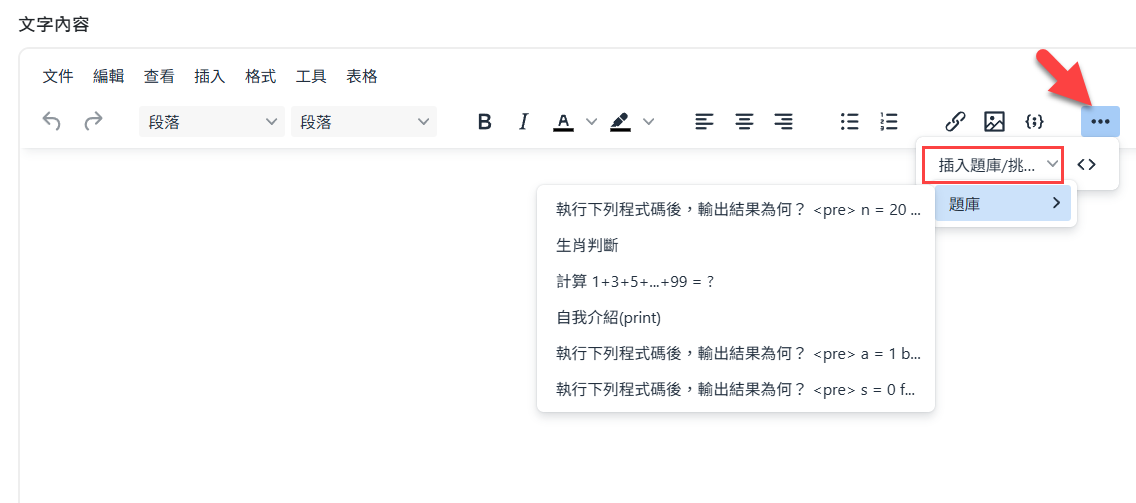Align text to the left
This screenshot has width=1136, height=503.
(705, 122)
